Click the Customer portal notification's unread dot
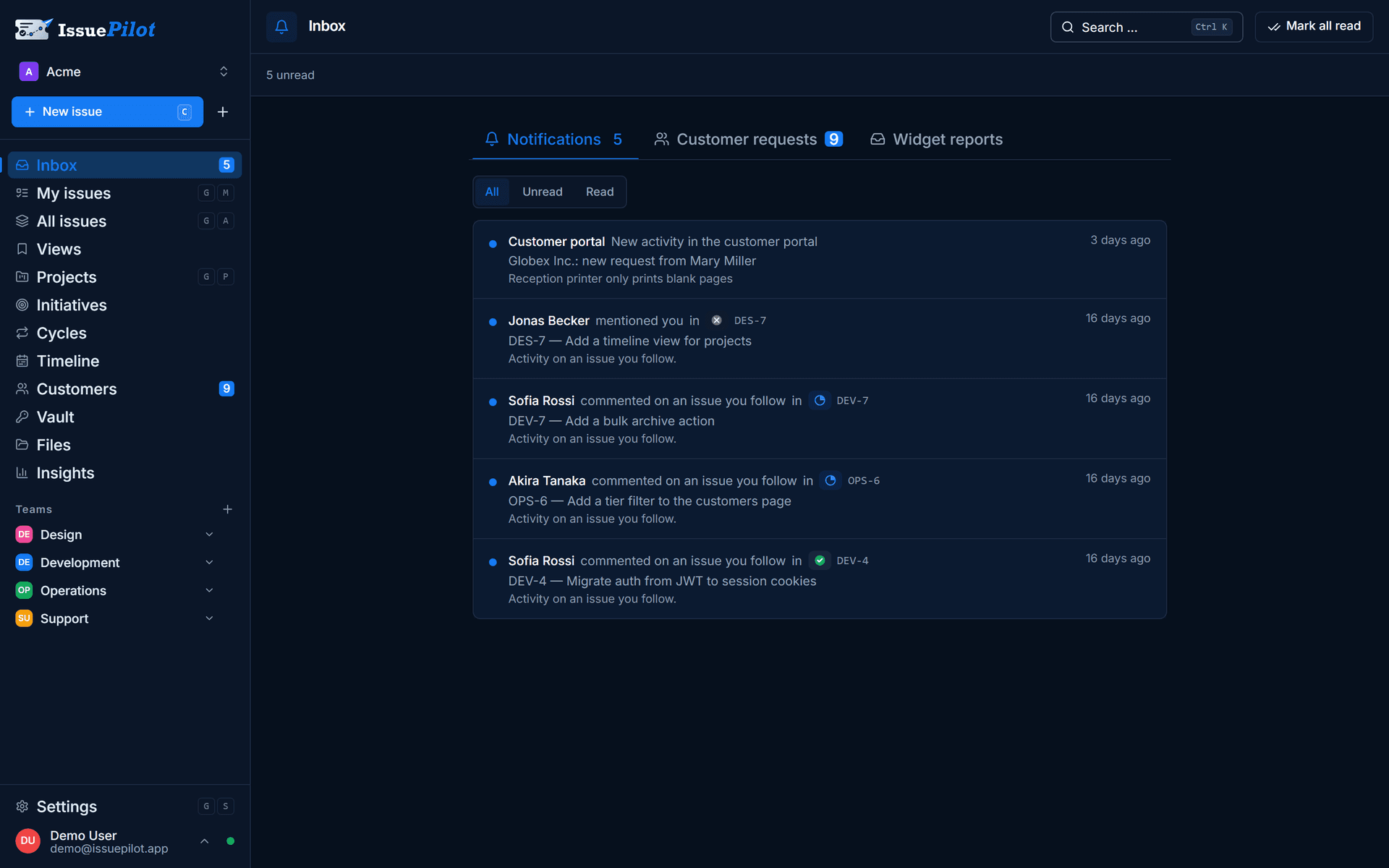This screenshot has width=1389, height=868. point(493,244)
